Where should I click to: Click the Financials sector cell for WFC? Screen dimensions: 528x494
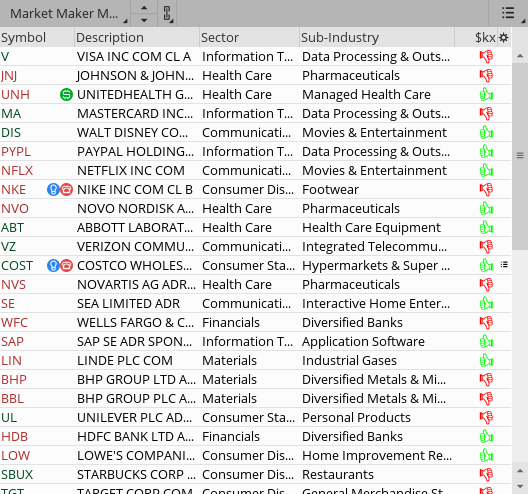pyautogui.click(x=231, y=323)
